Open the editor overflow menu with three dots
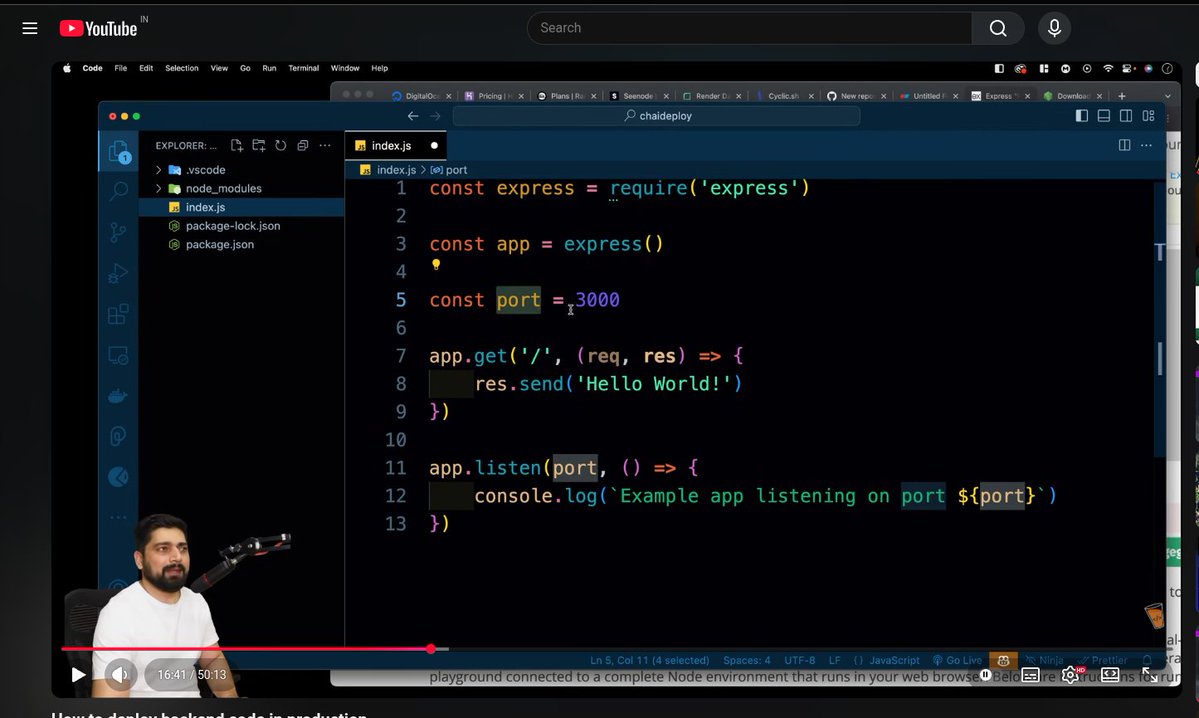This screenshot has height=718, width=1199. coord(1146,145)
